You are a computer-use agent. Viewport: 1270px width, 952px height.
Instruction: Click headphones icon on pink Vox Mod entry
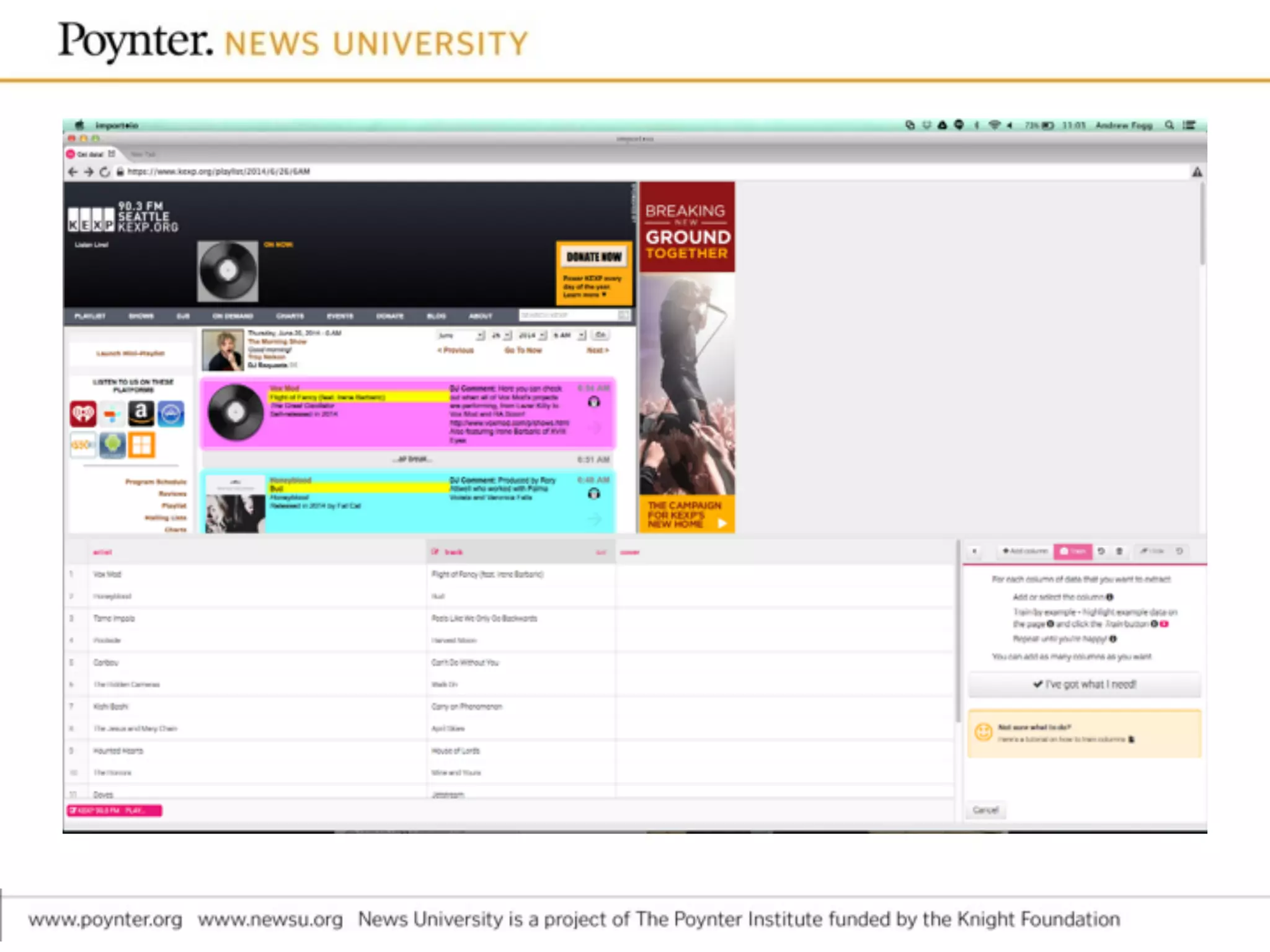593,402
